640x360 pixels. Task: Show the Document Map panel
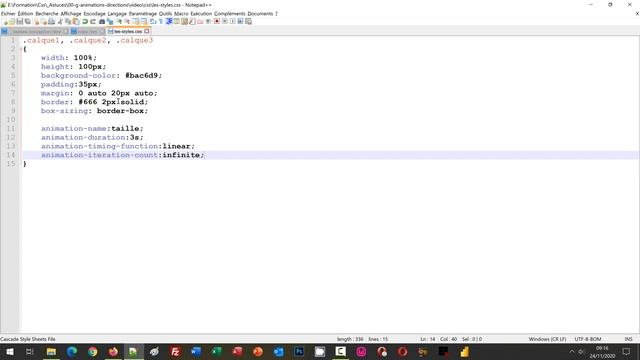(x=184, y=21)
